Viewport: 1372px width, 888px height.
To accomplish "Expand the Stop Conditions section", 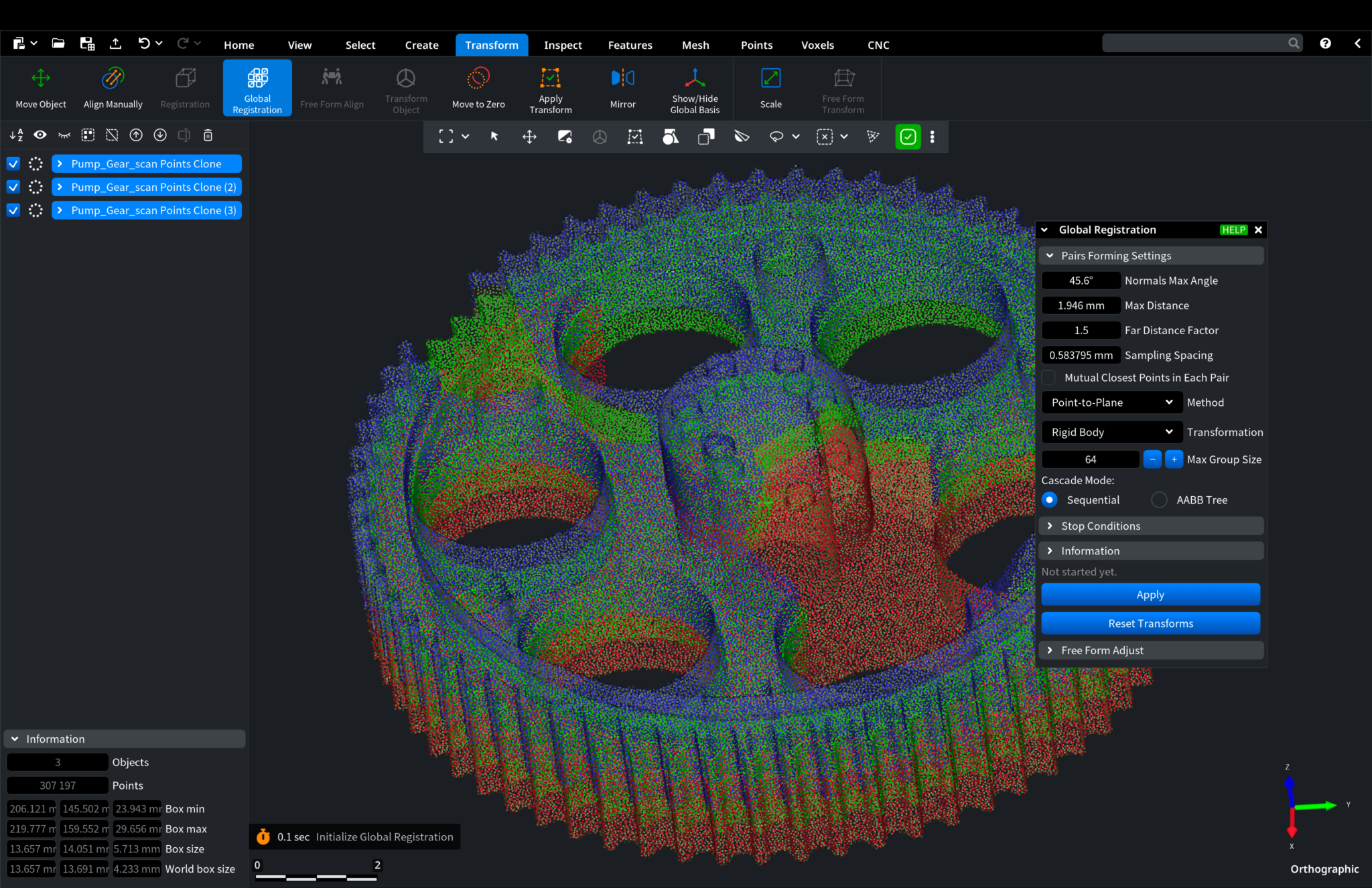I will click(1150, 526).
